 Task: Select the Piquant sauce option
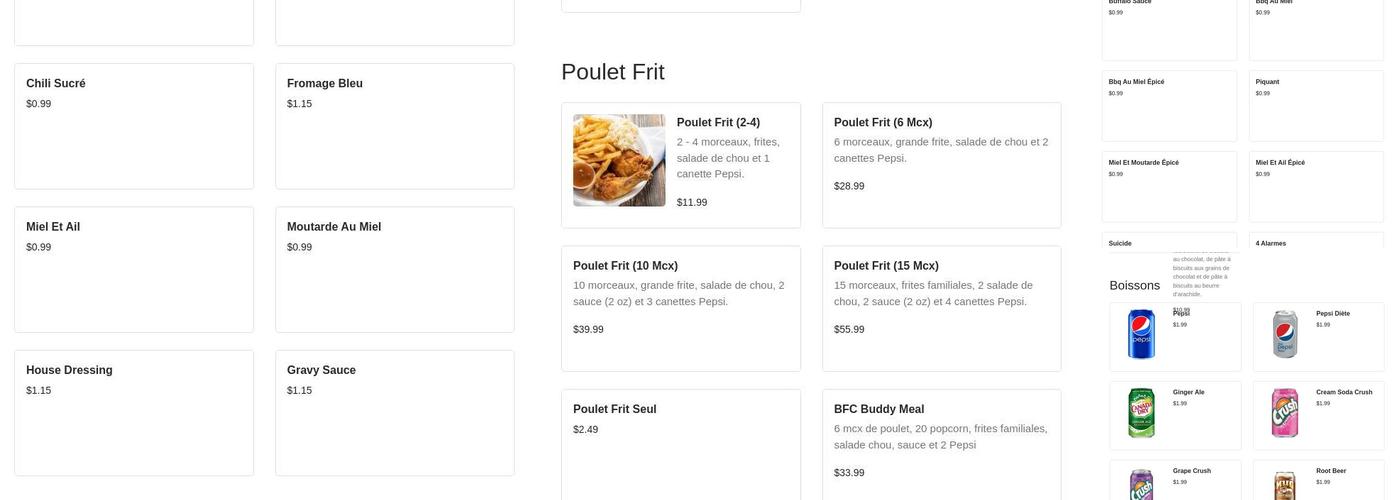[x=1315, y=105]
